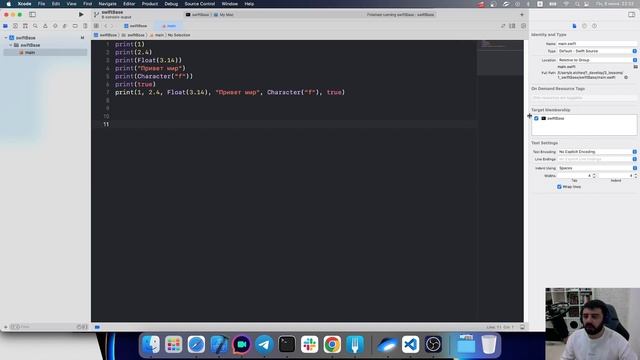This screenshot has width=640, height=360.
Task: Open the related items grid icon
Action: click(x=96, y=26)
